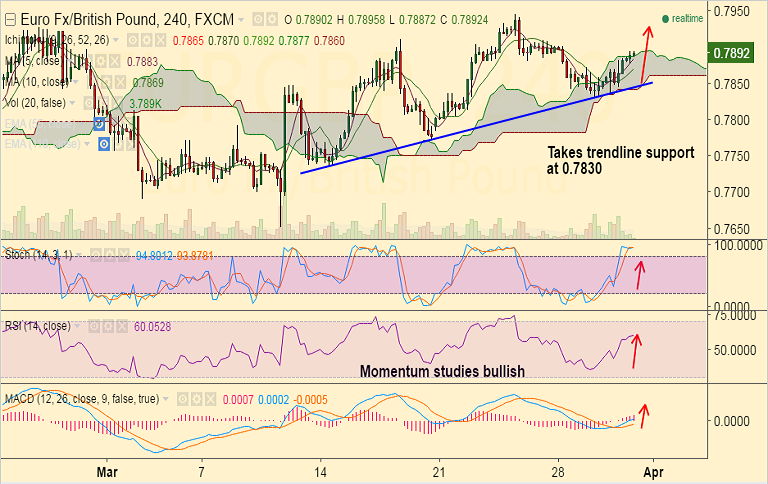Expand dropdown next to Euro Fx/British Pound title

241,20
